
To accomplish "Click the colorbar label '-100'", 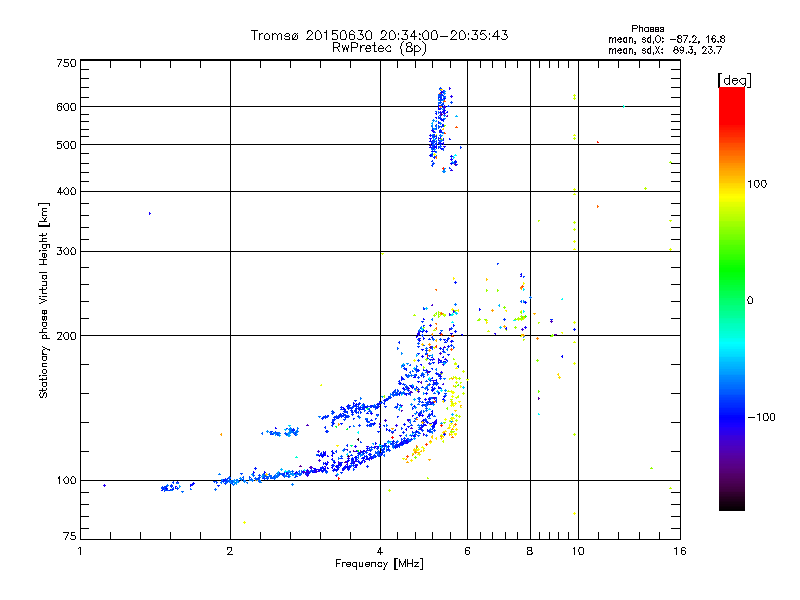I will click(761, 417).
